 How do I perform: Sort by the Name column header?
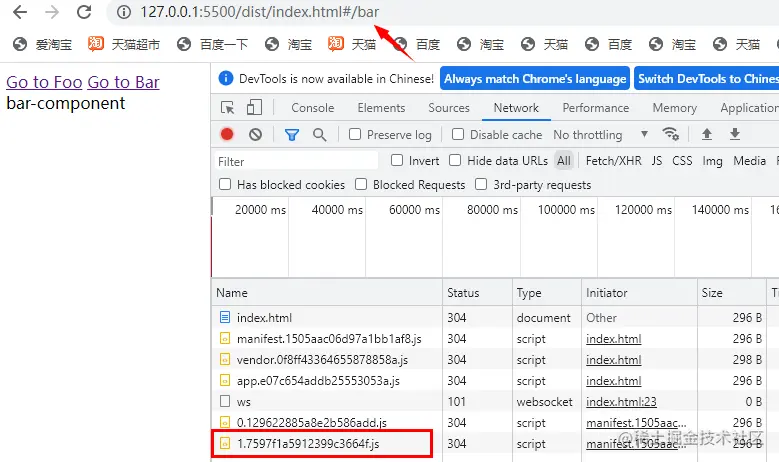(327, 293)
